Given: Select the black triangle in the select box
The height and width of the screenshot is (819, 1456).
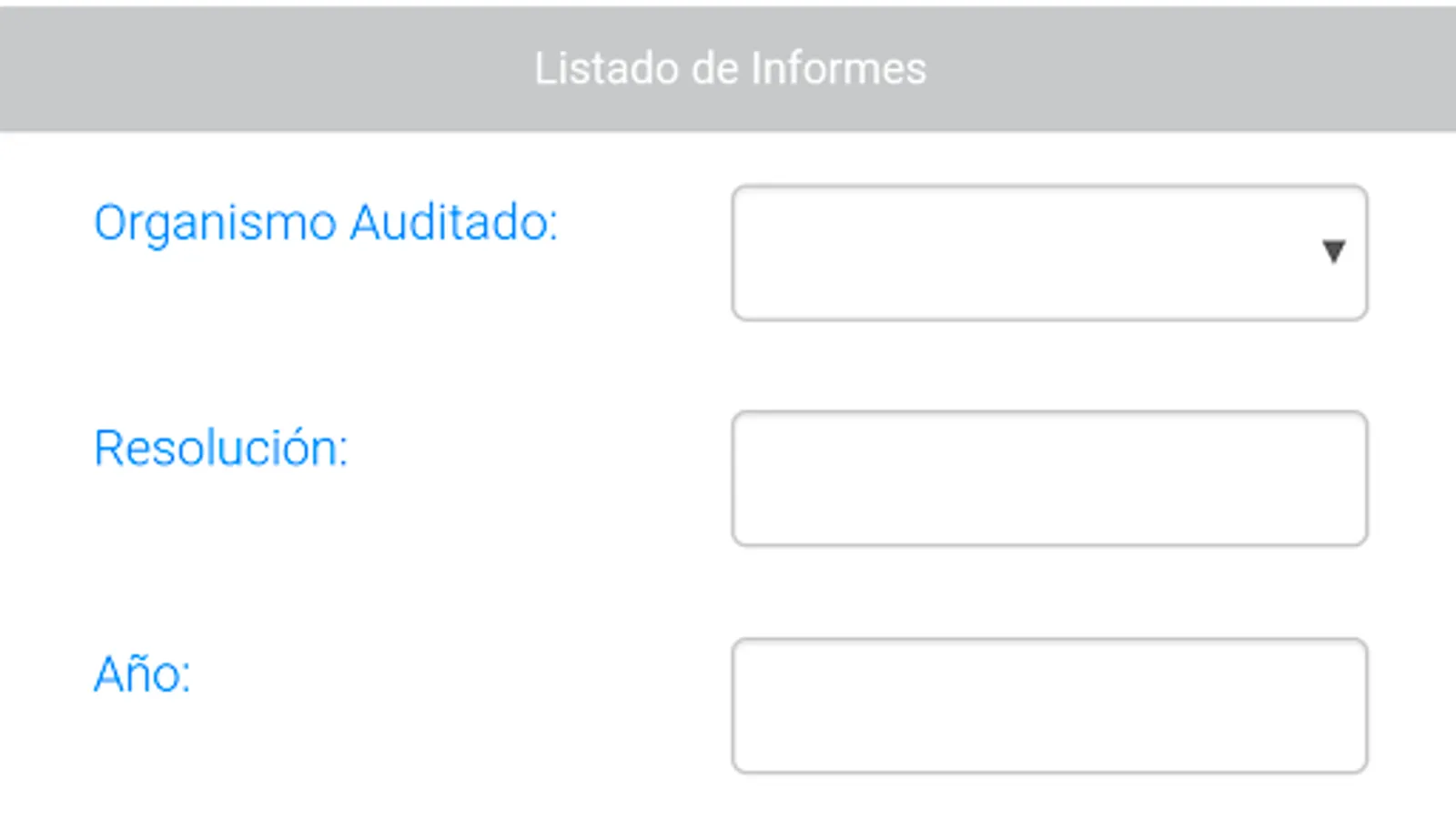Looking at the screenshot, I should click(1333, 252).
